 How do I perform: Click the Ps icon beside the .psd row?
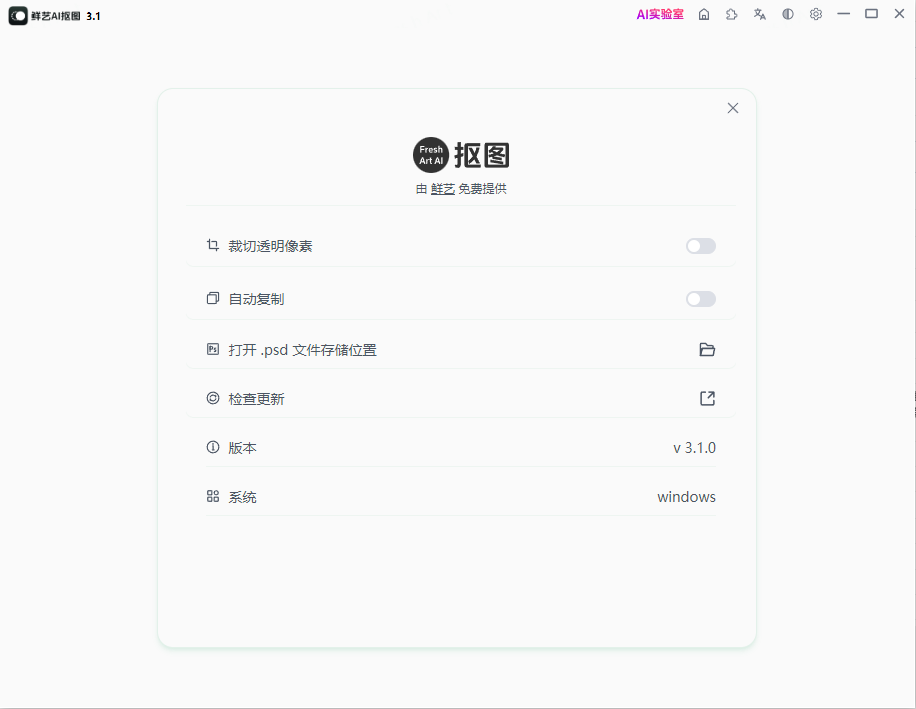tap(212, 349)
